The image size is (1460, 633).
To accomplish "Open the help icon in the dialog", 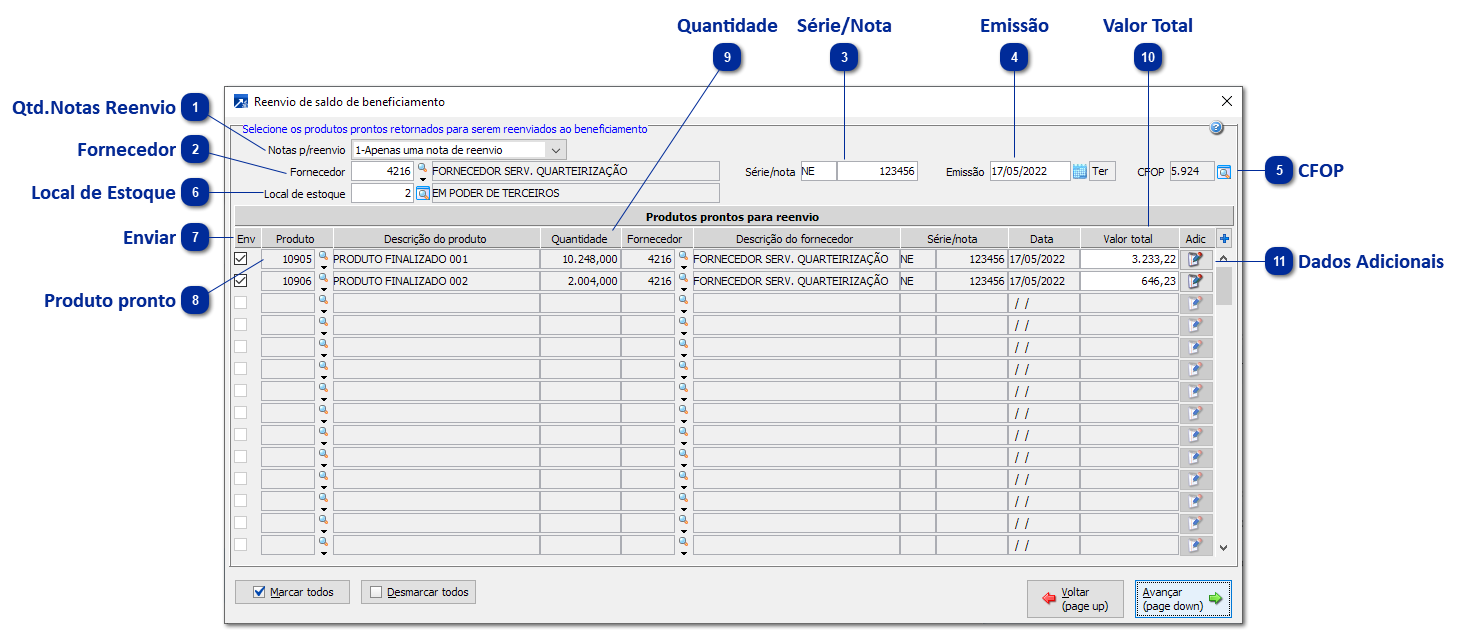I will 1217,128.
